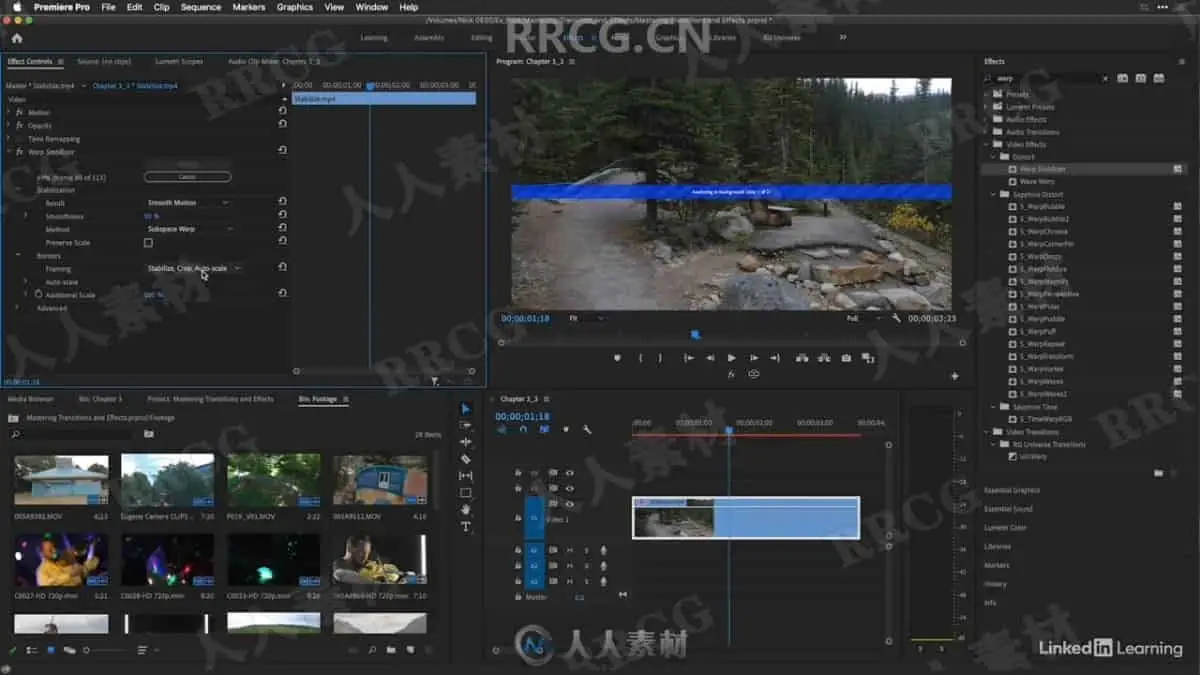The height and width of the screenshot is (675, 1200).
Task: Expand the Audio Effects folder
Action: click(986, 119)
